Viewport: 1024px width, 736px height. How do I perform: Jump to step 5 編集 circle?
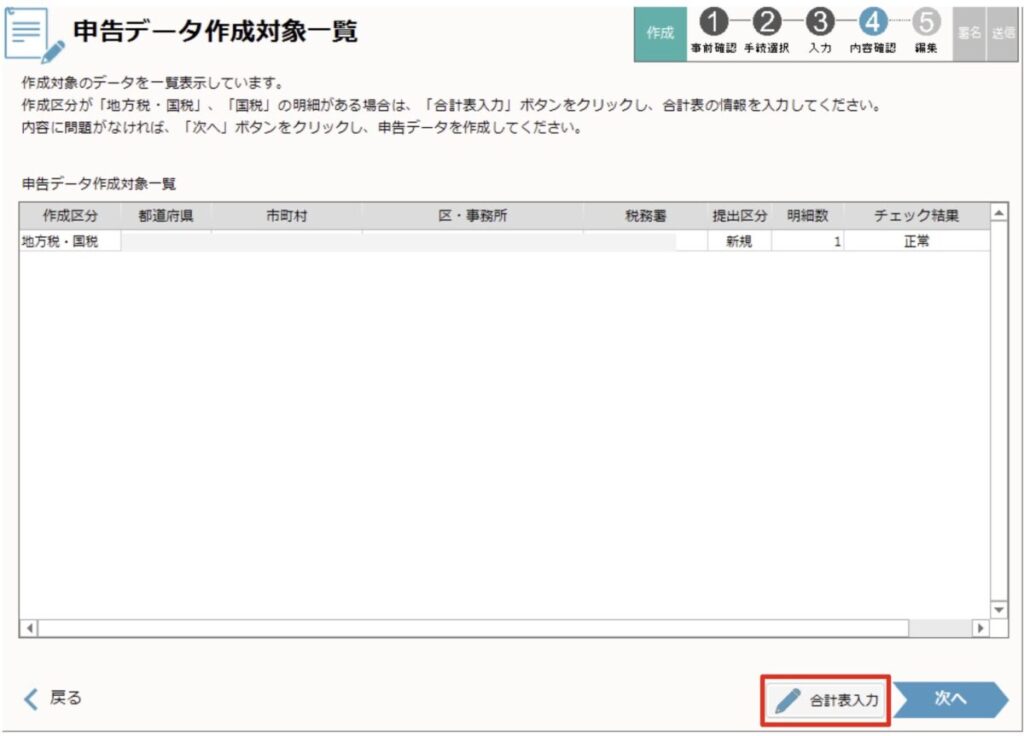pyautogui.click(x=926, y=22)
